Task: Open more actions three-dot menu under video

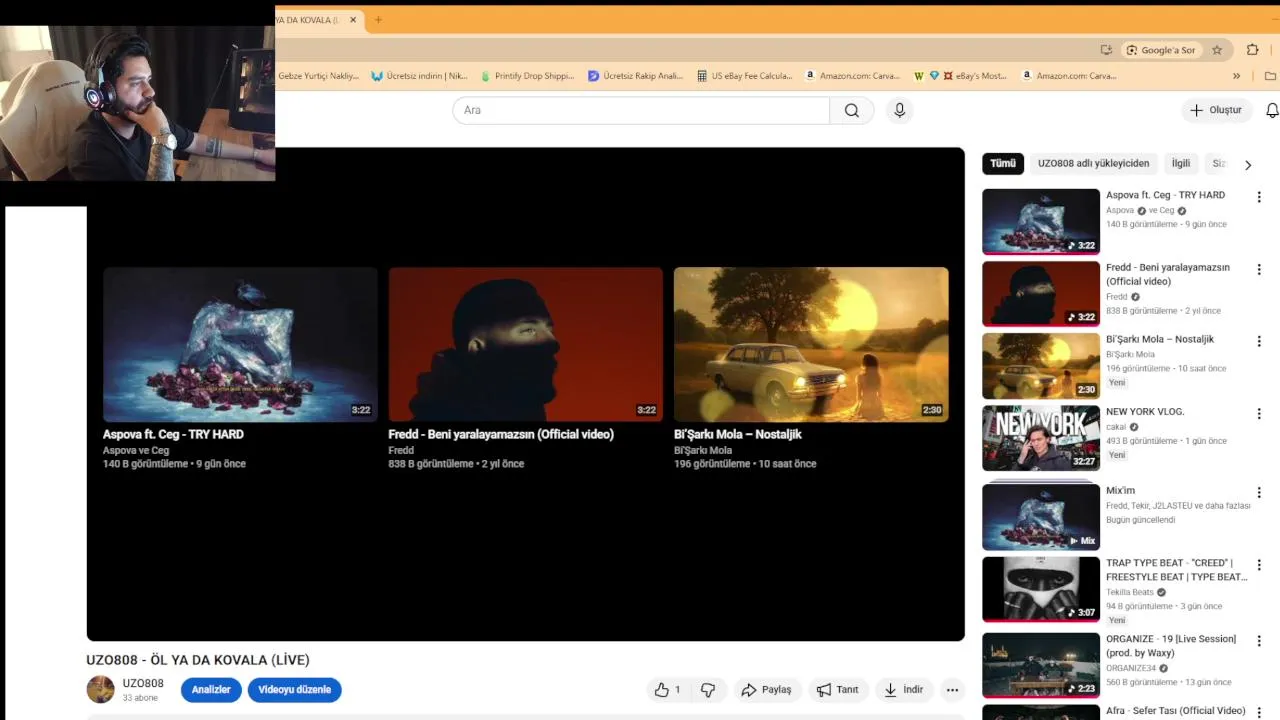Action: click(x=952, y=690)
